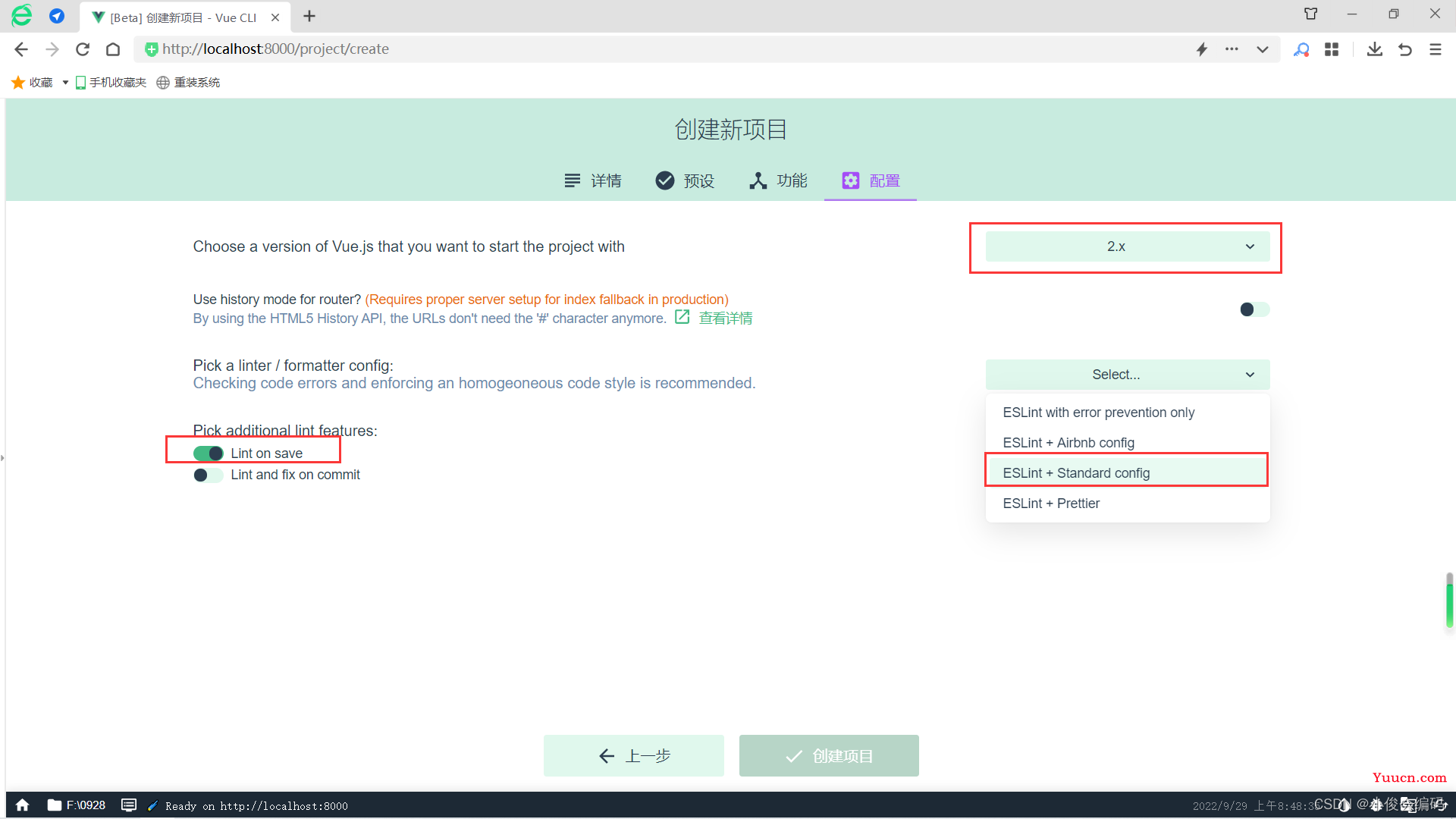Screen dimensions: 1456x819
Task: Click the 上一步 previous step button
Action: [634, 755]
